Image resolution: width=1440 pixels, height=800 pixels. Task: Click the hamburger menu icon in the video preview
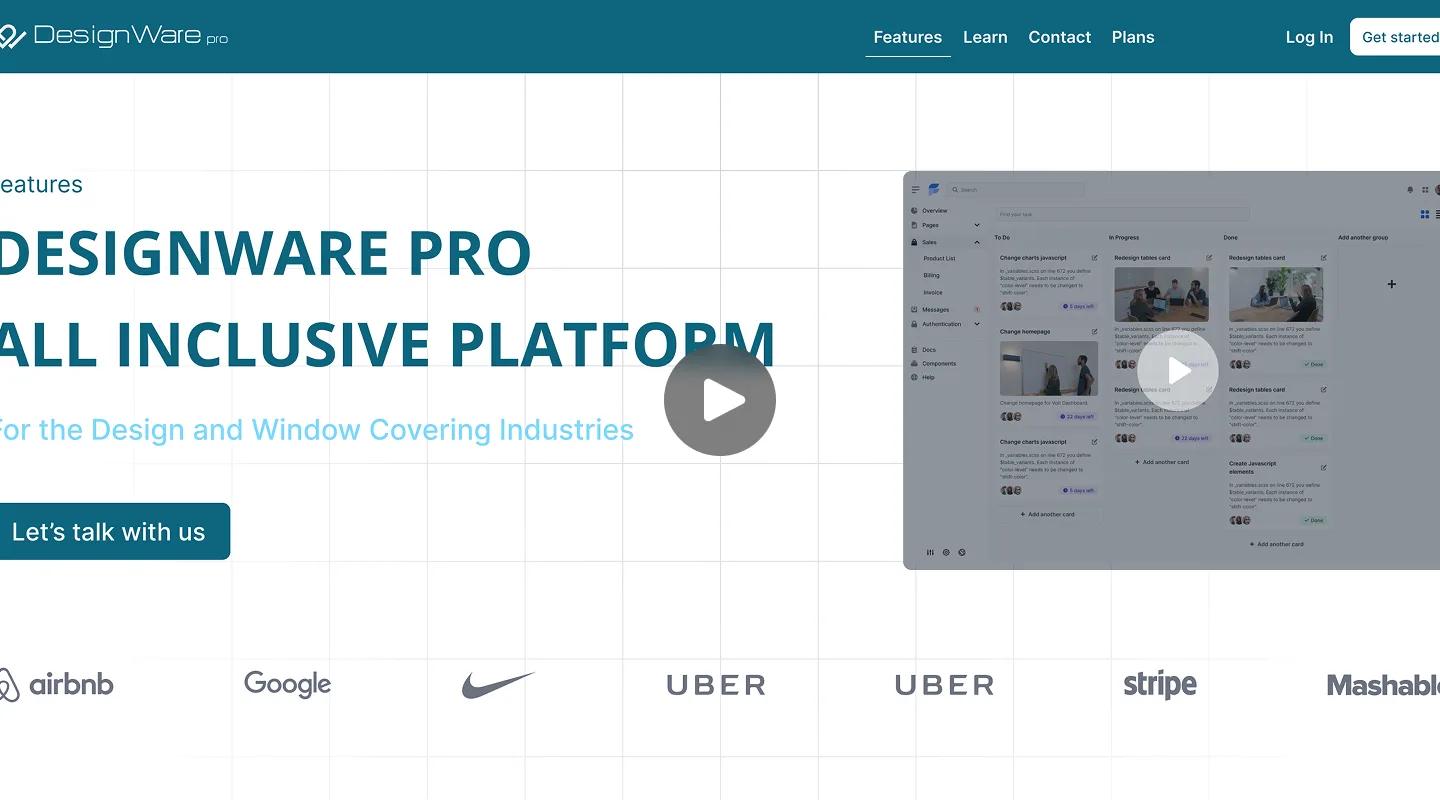pyautogui.click(x=915, y=190)
